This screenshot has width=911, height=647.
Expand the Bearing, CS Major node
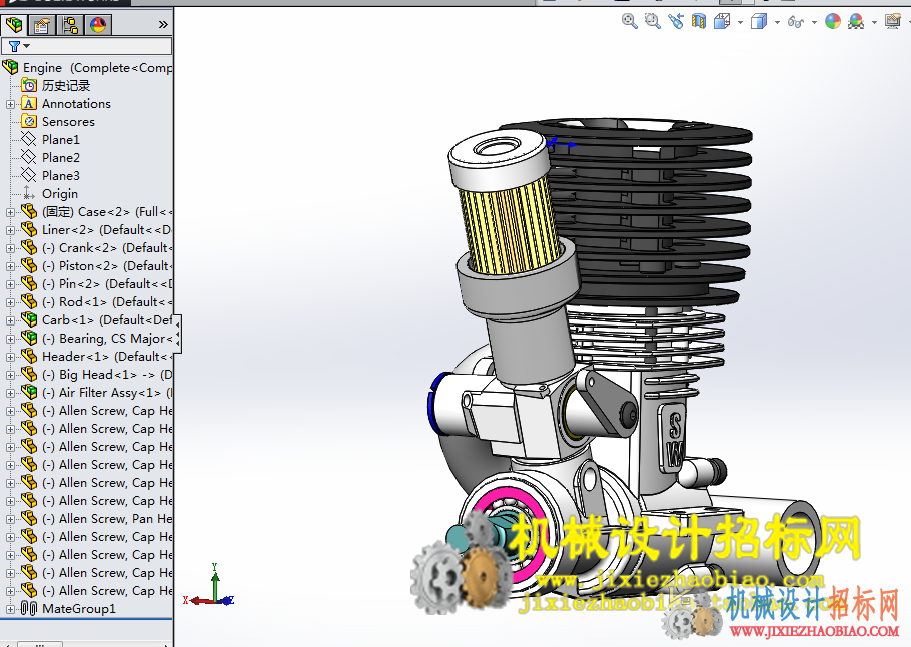(x=10, y=339)
